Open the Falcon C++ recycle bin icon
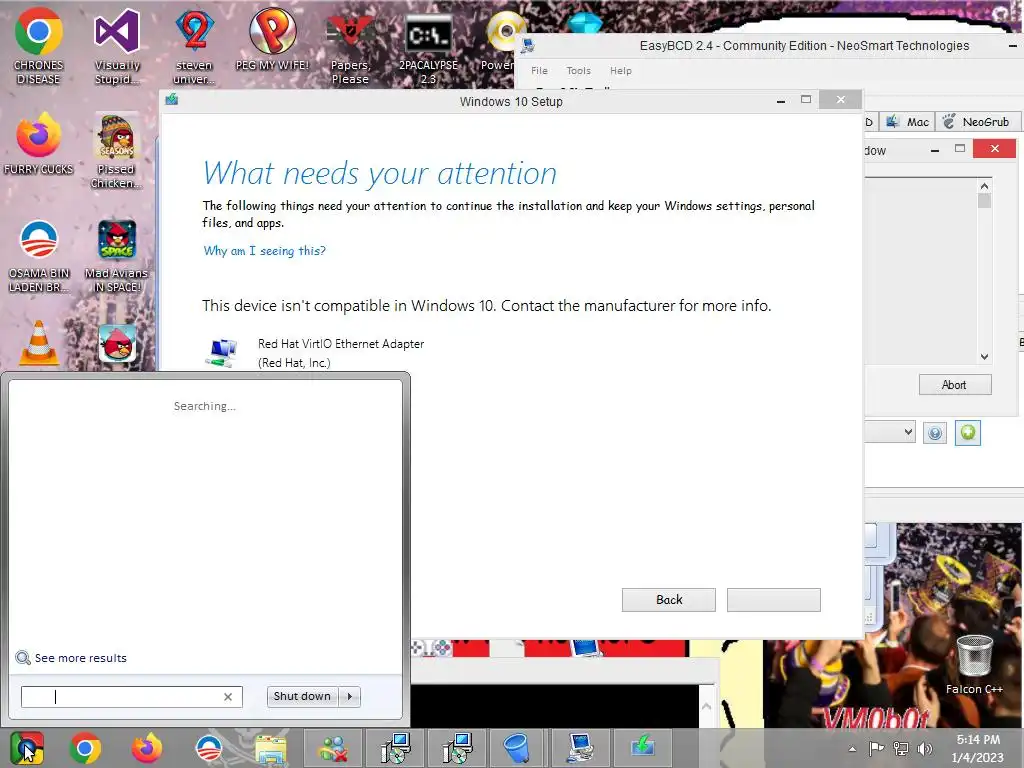The width and height of the screenshot is (1024, 768). click(974, 665)
